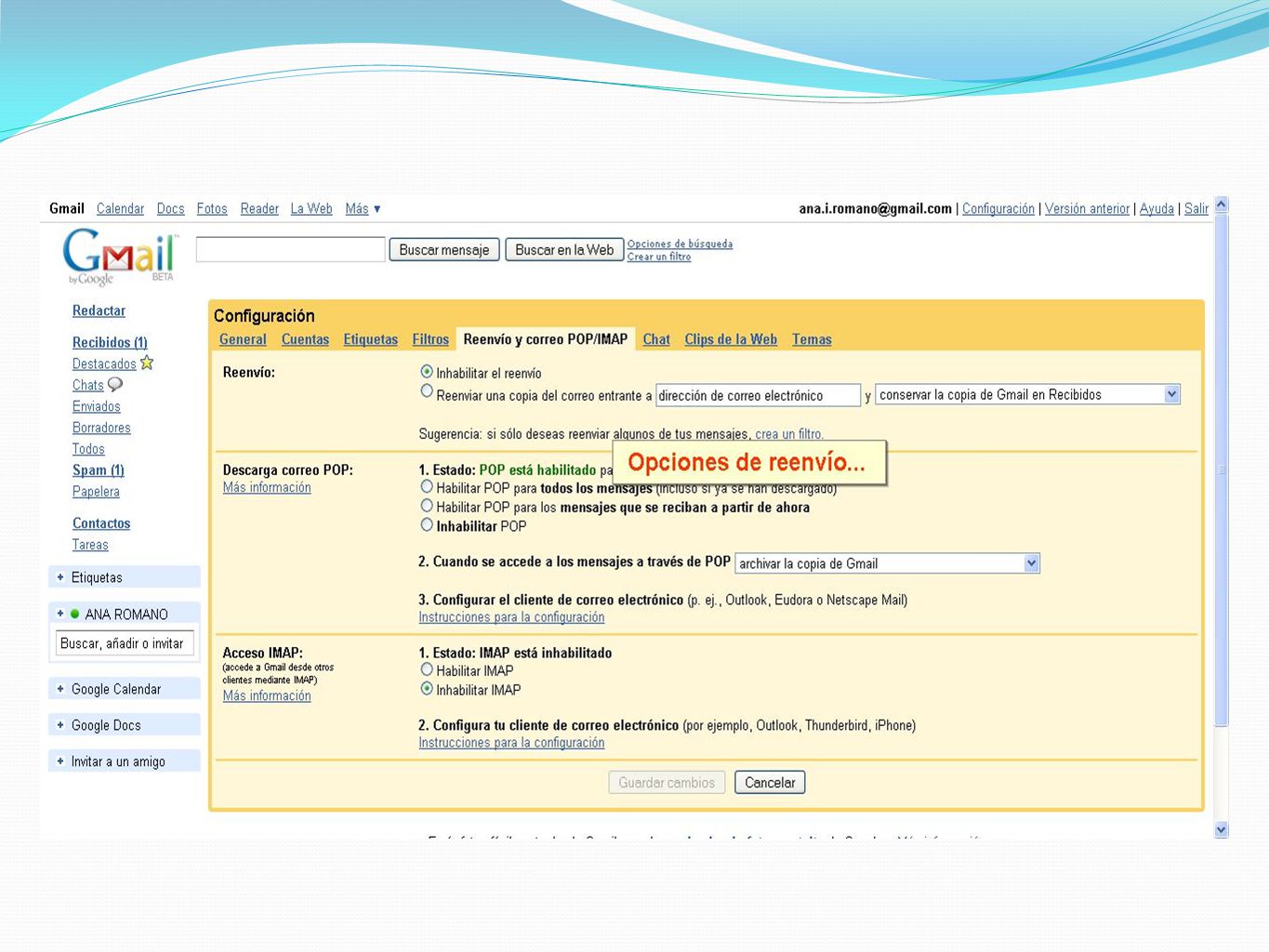Click the scrollbar down arrow

[x=1222, y=830]
